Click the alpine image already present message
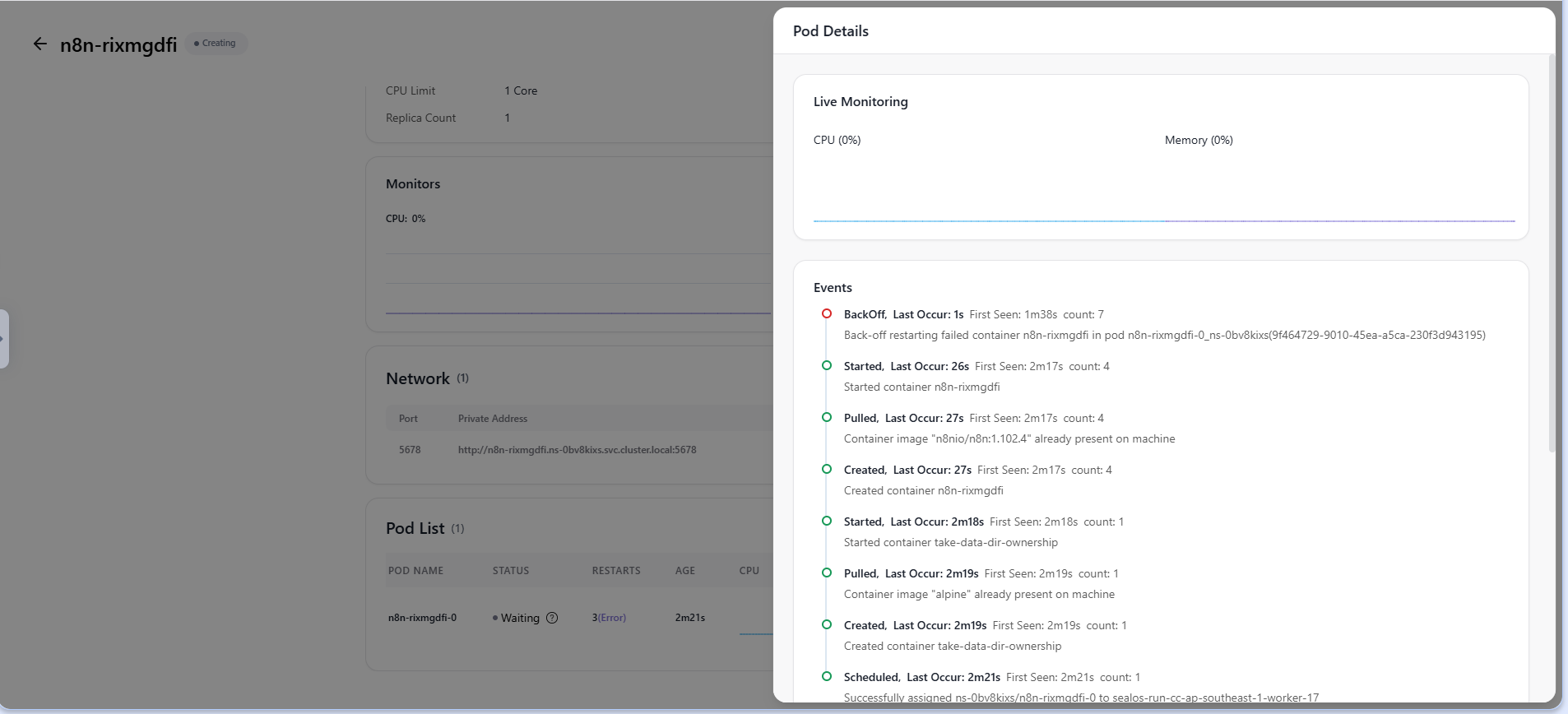Image resolution: width=1568 pixels, height=714 pixels. (979, 595)
